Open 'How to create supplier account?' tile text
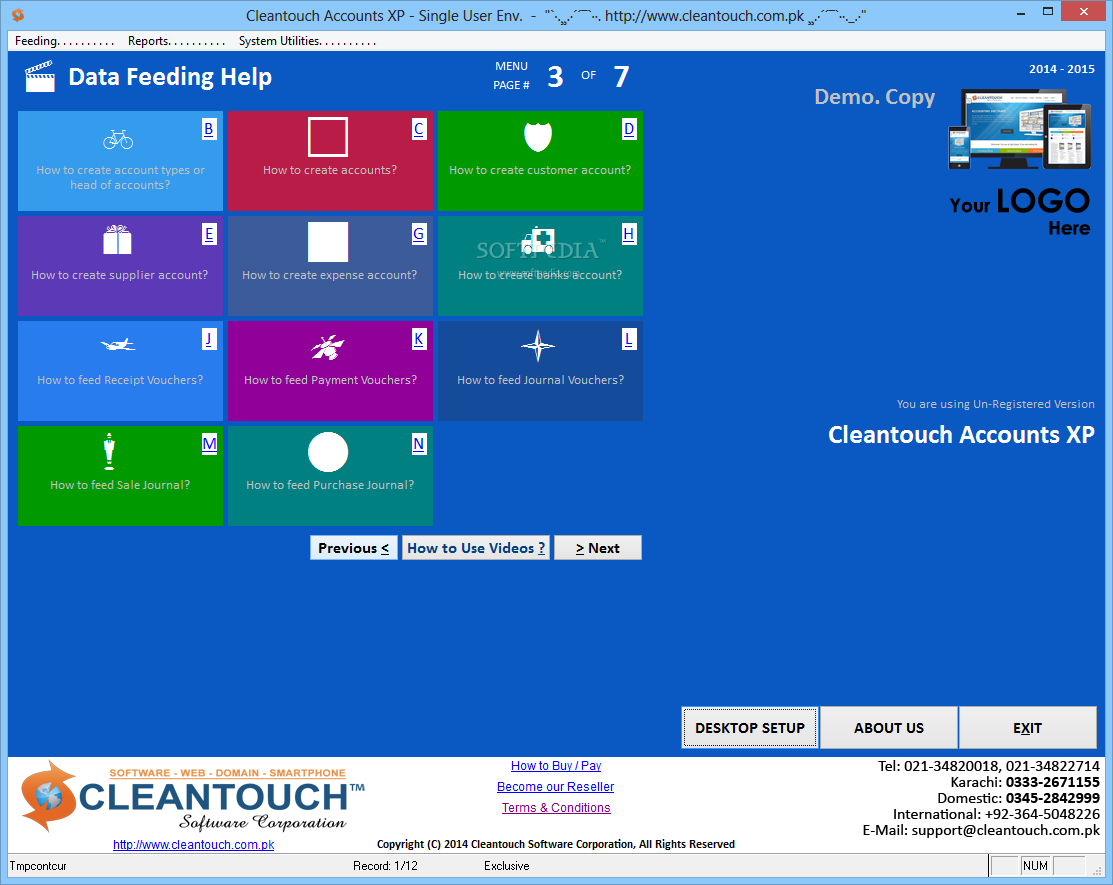The image size is (1113, 885). (x=120, y=275)
